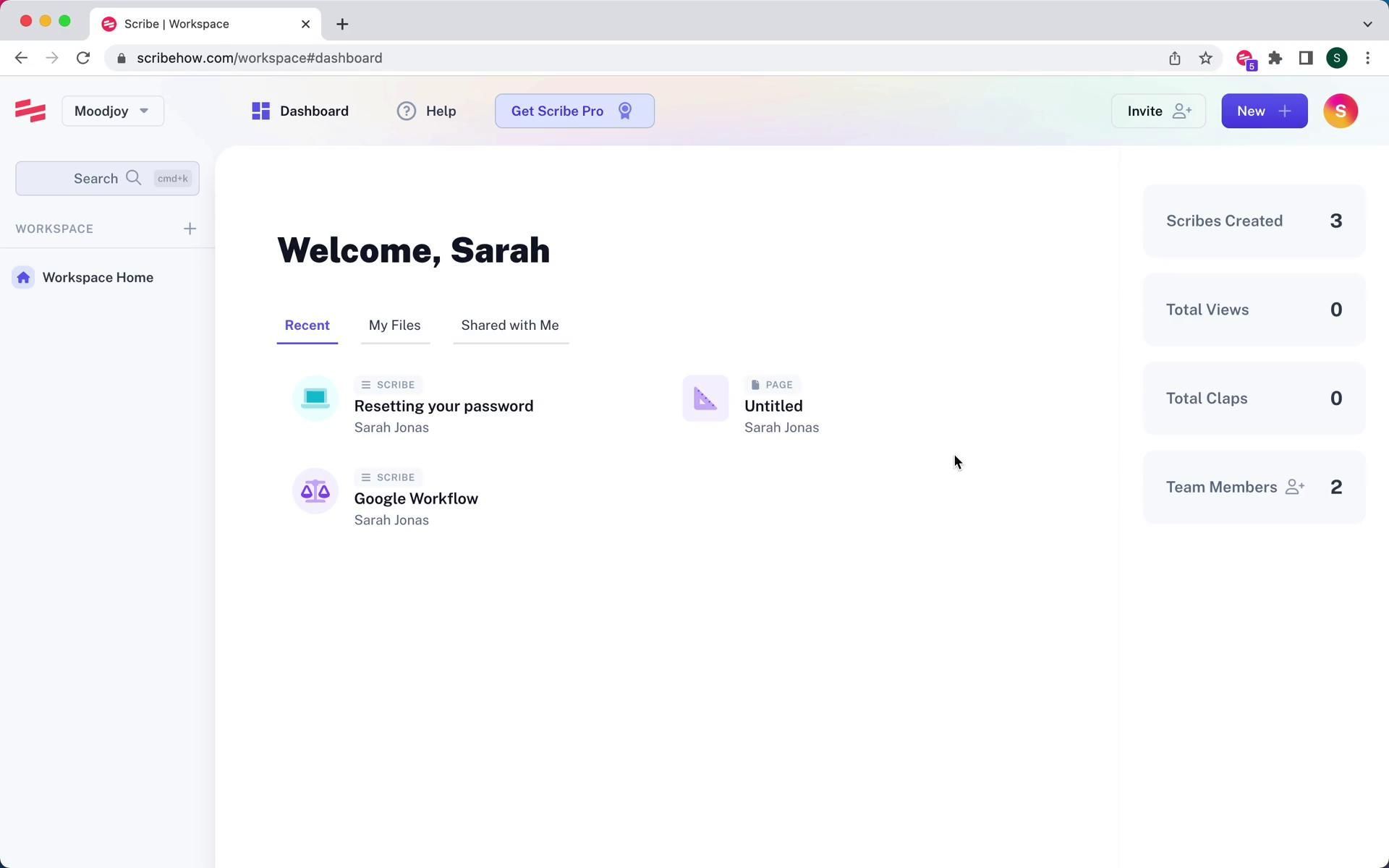Click the Dashboard grid icon

pos(260,111)
